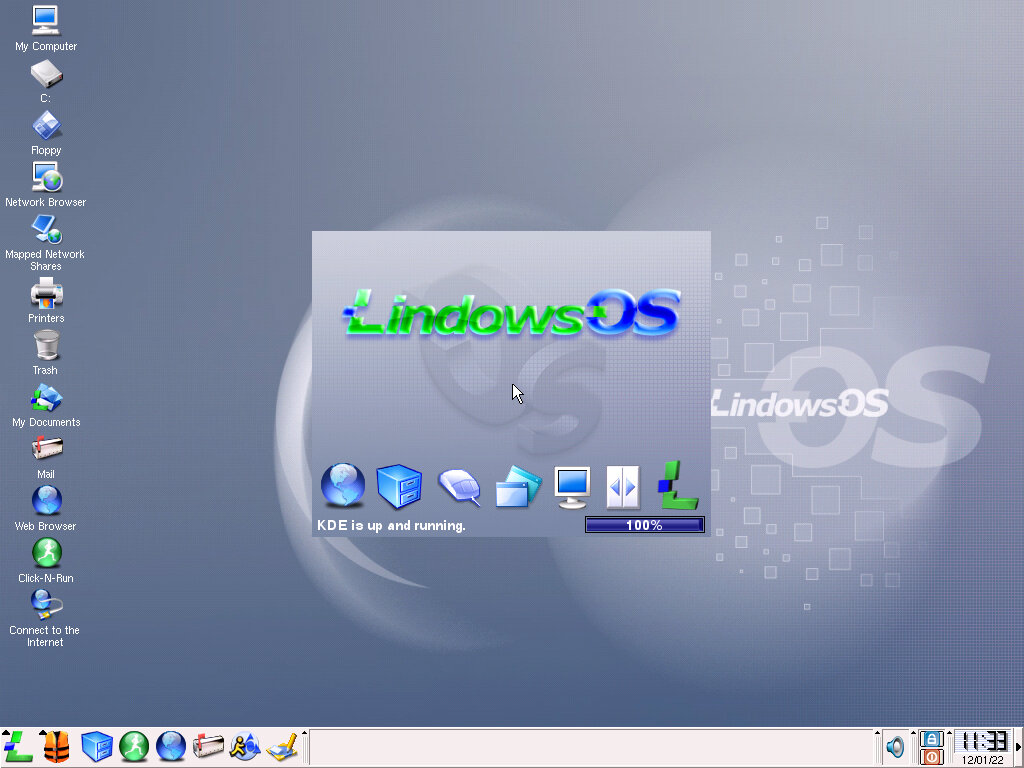Screen dimensions: 1024x768
Task: Open the green L launch menu
Action: point(18,747)
